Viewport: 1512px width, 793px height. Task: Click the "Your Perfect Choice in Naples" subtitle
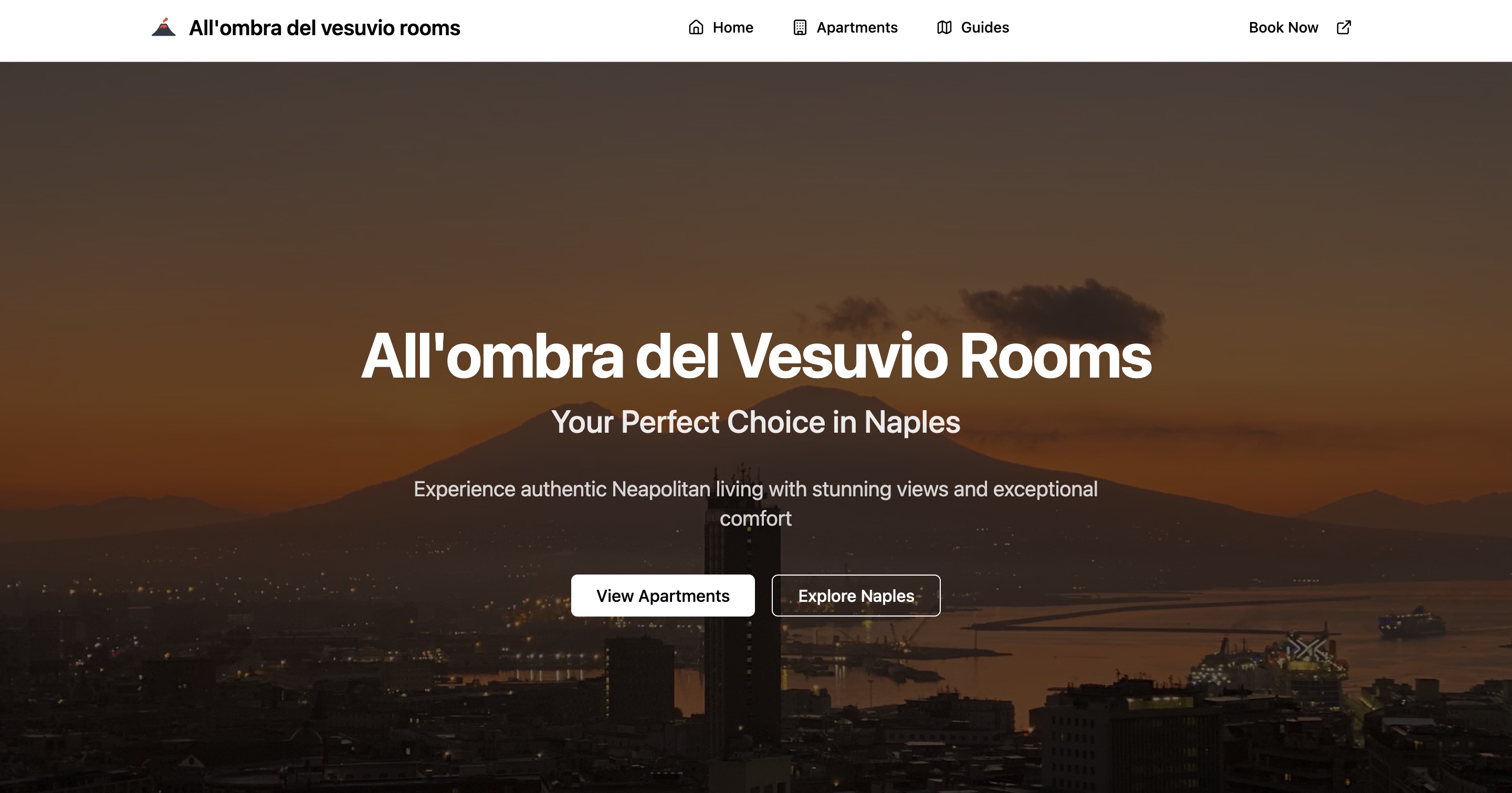[756, 422]
